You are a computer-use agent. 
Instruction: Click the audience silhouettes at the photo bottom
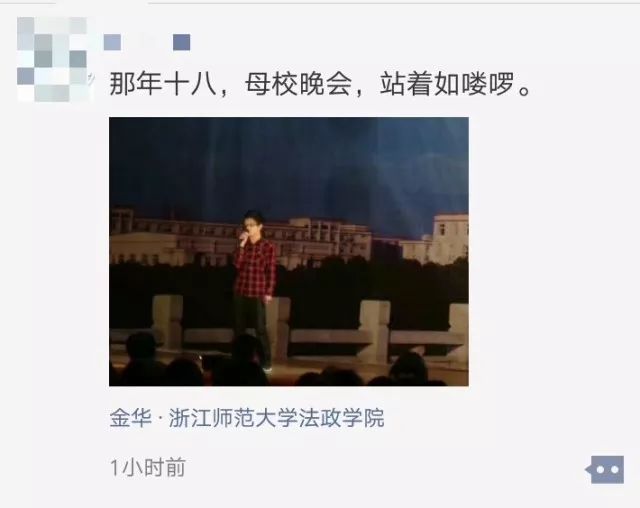286,369
